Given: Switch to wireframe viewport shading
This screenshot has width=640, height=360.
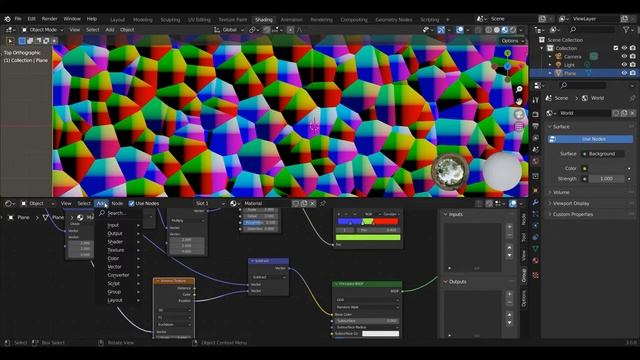Looking at the screenshot, I should coord(489,30).
